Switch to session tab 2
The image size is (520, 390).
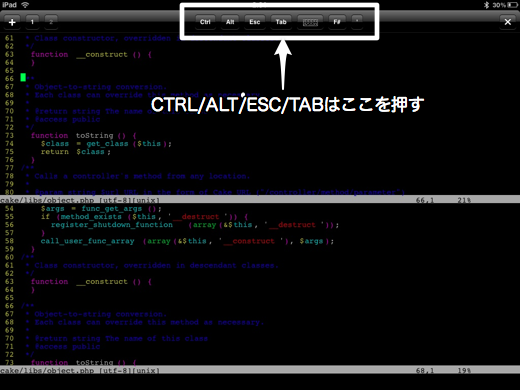pyautogui.click(x=51, y=22)
